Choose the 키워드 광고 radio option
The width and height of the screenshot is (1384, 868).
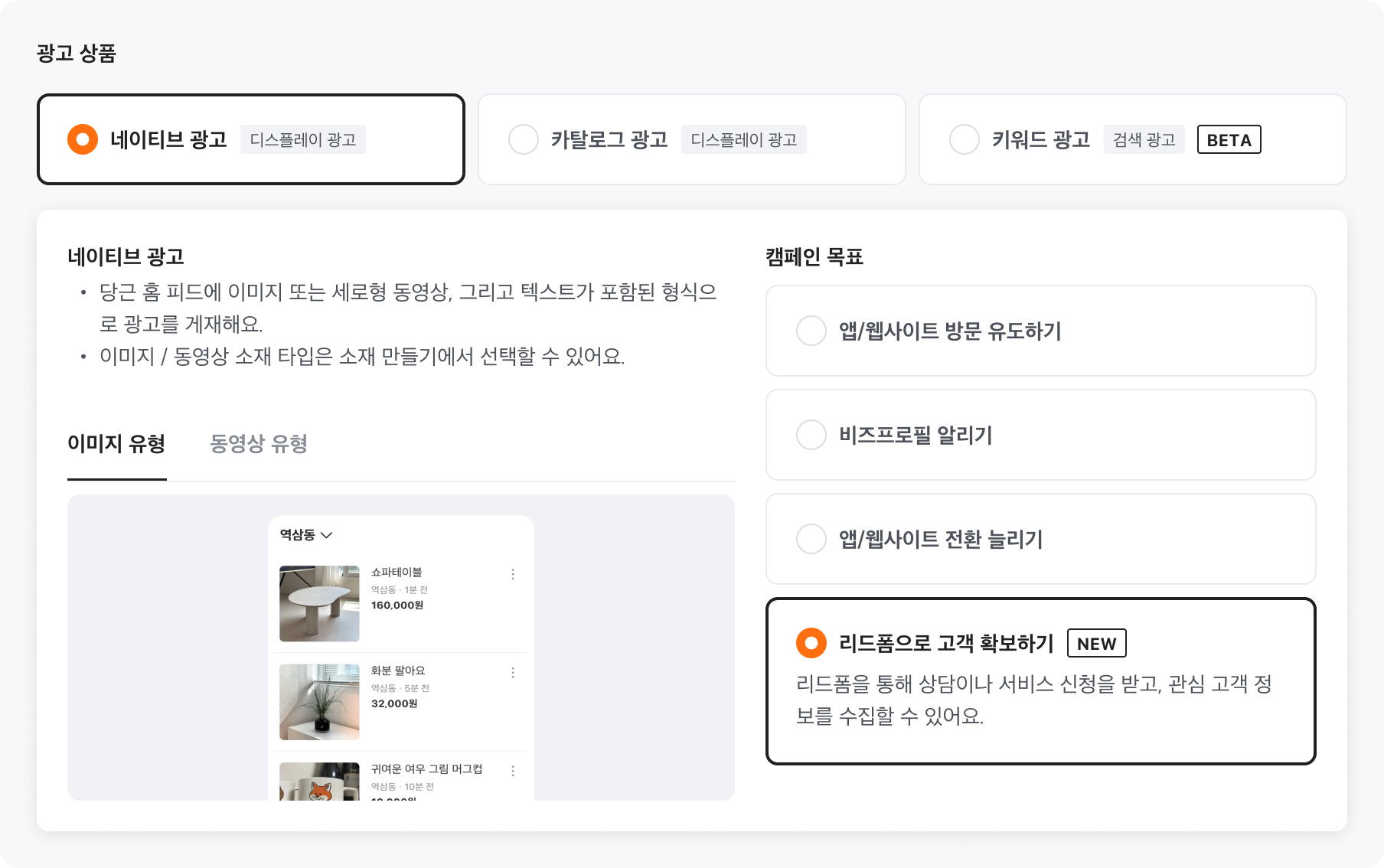click(x=965, y=139)
